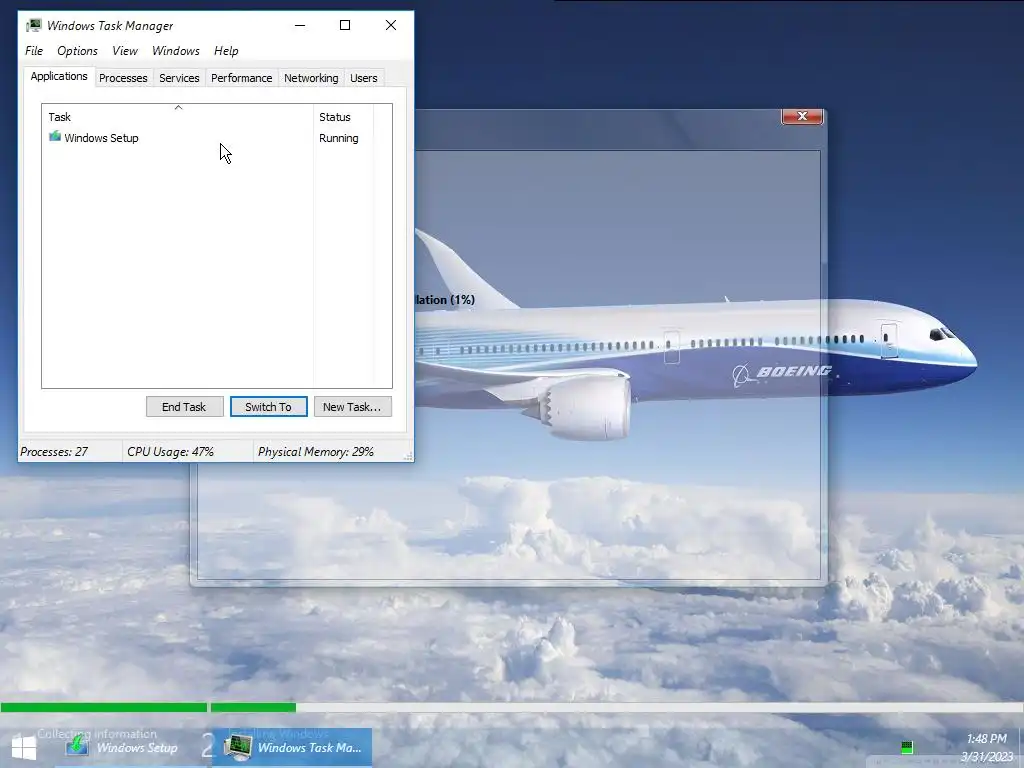Minimize the Task Manager window
The width and height of the screenshot is (1024, 768).
300,25
